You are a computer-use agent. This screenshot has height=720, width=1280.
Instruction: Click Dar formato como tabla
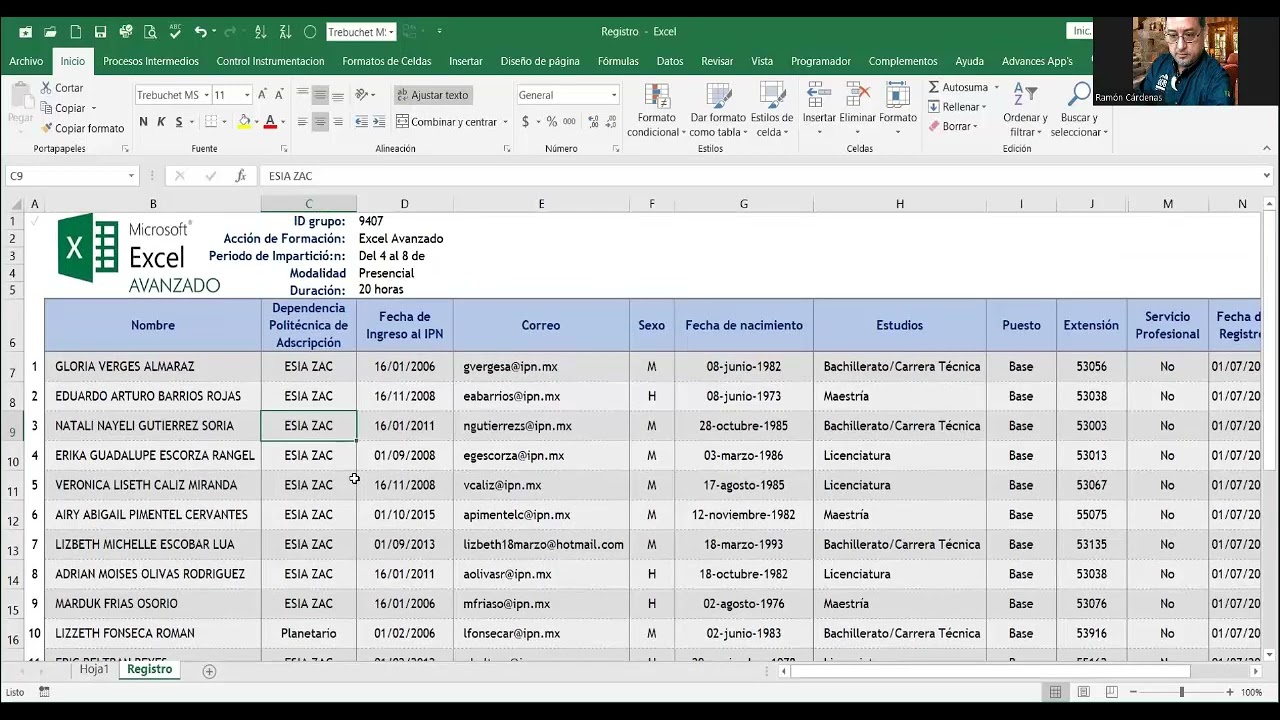tap(717, 110)
